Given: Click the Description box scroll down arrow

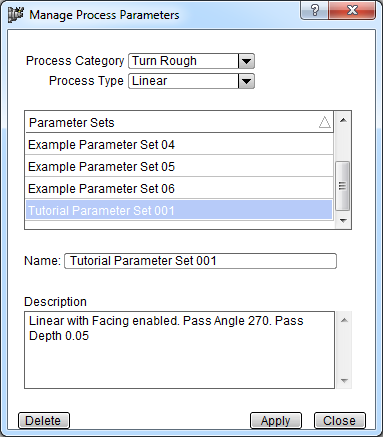Looking at the screenshot, I should point(344,380).
